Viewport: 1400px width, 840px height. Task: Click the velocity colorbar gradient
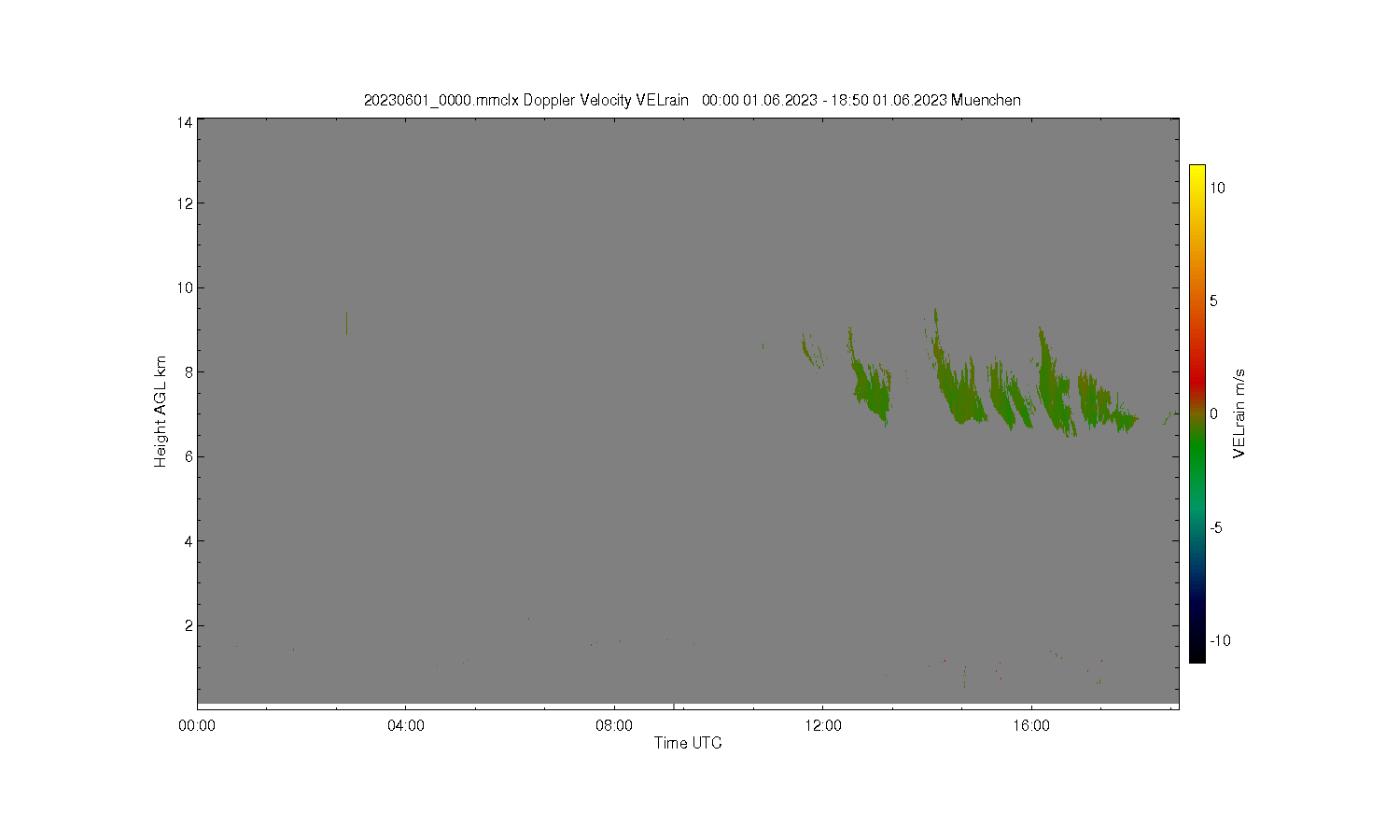[x=1197, y=413]
